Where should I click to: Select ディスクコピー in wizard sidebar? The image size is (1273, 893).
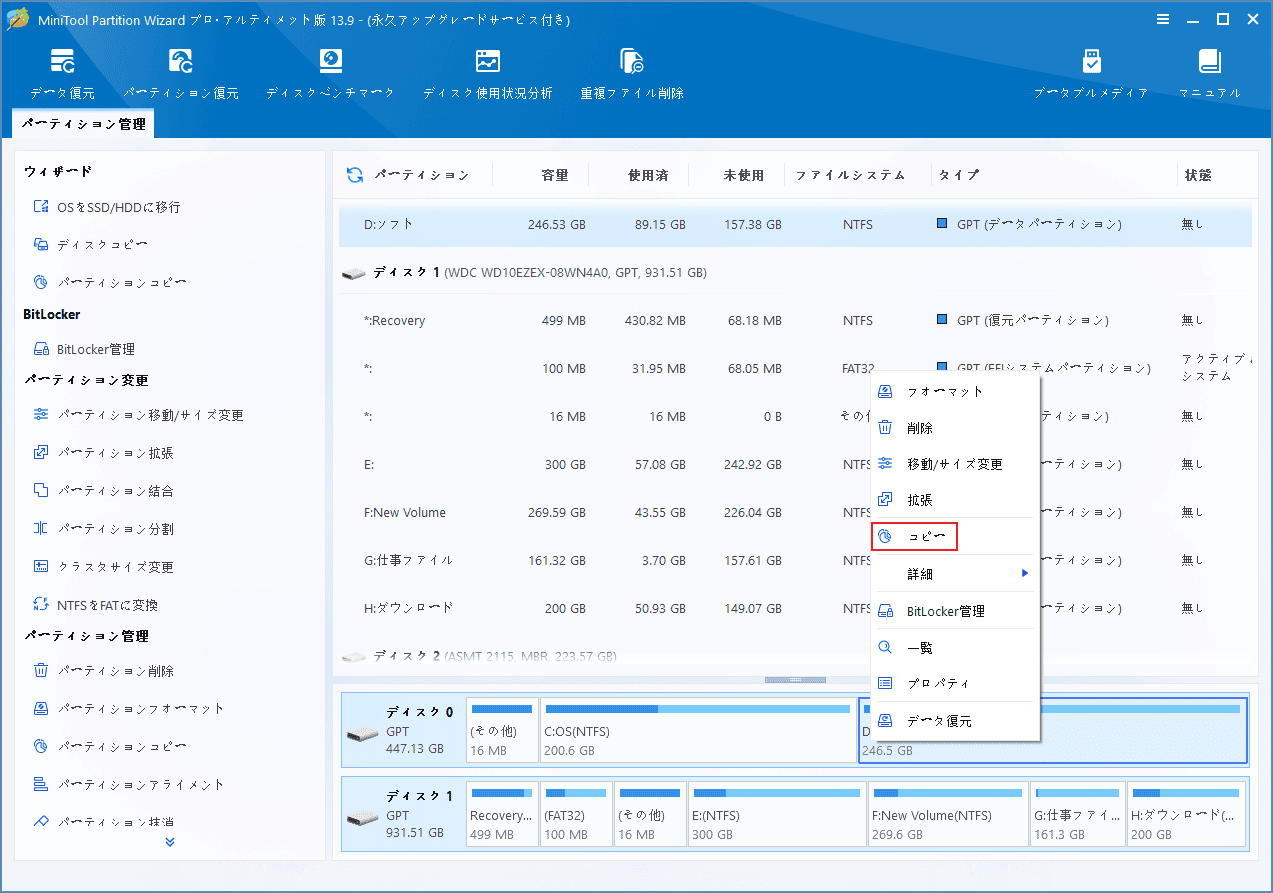(x=90, y=244)
